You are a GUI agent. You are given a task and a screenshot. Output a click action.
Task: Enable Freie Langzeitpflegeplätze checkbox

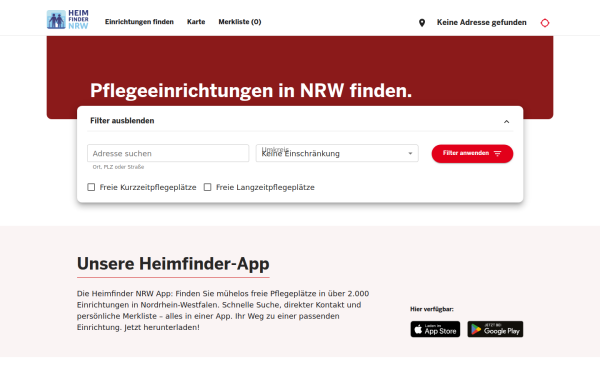click(x=207, y=187)
